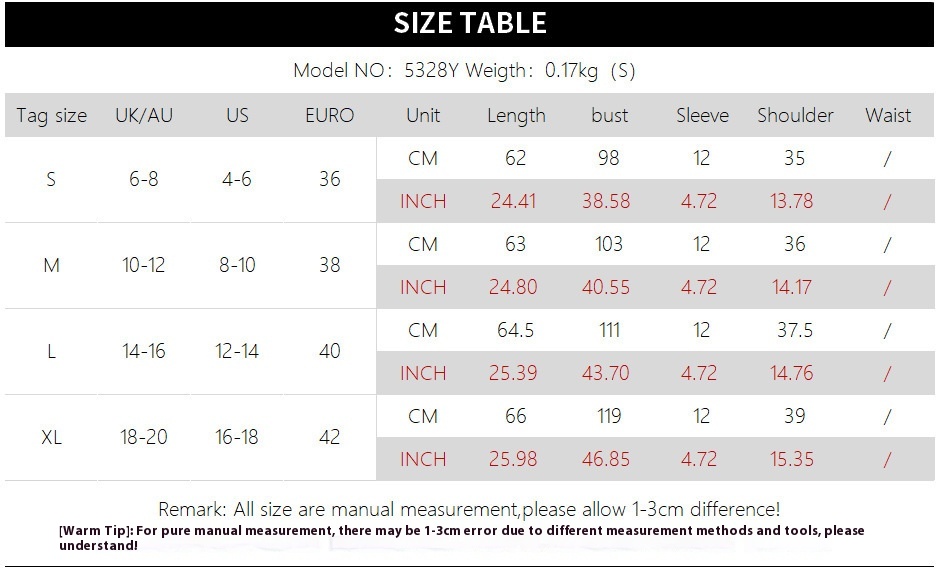Select the 46.85 bust inch value

(607, 459)
